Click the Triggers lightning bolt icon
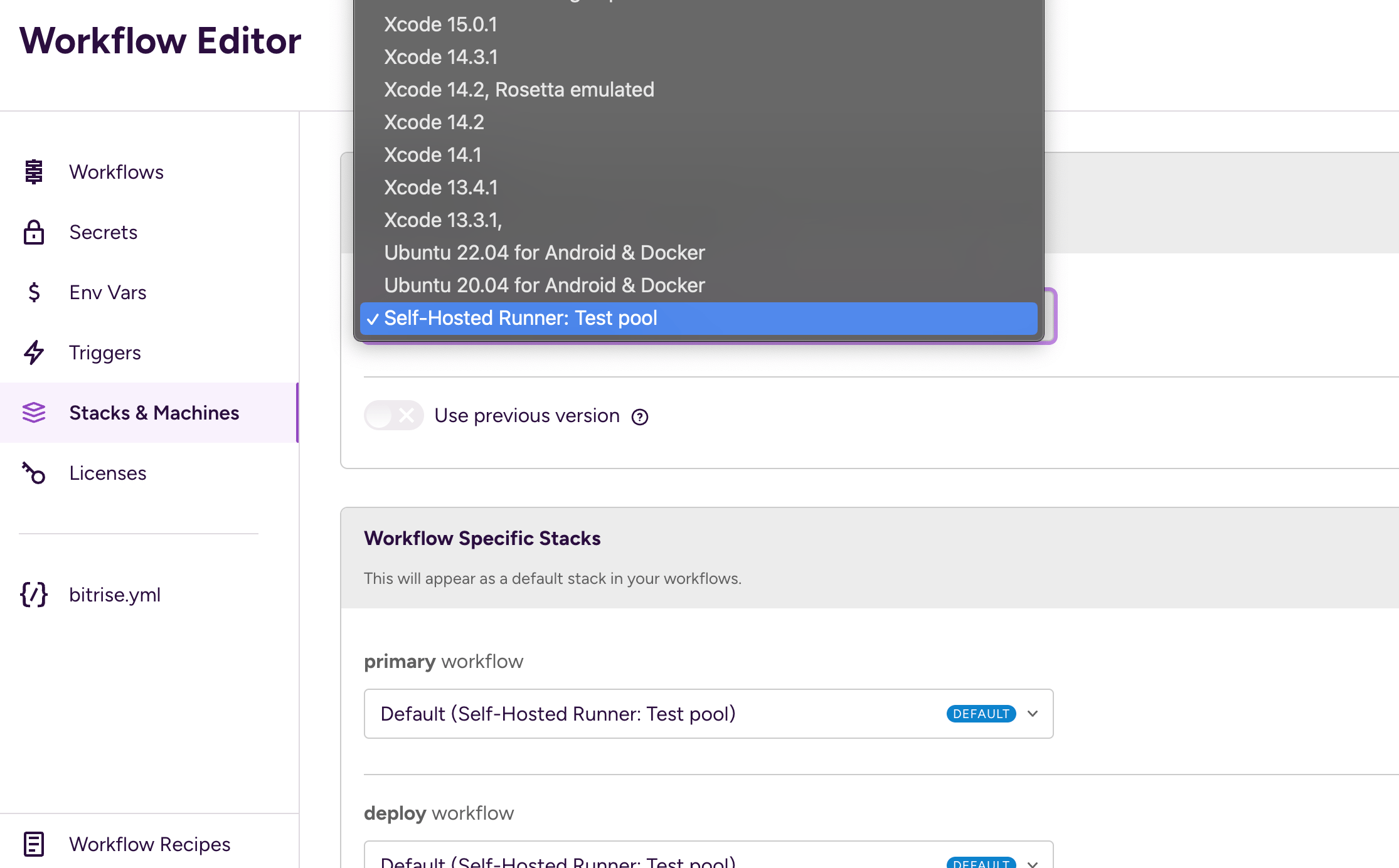Screen dimensions: 1399x868 click(35, 352)
